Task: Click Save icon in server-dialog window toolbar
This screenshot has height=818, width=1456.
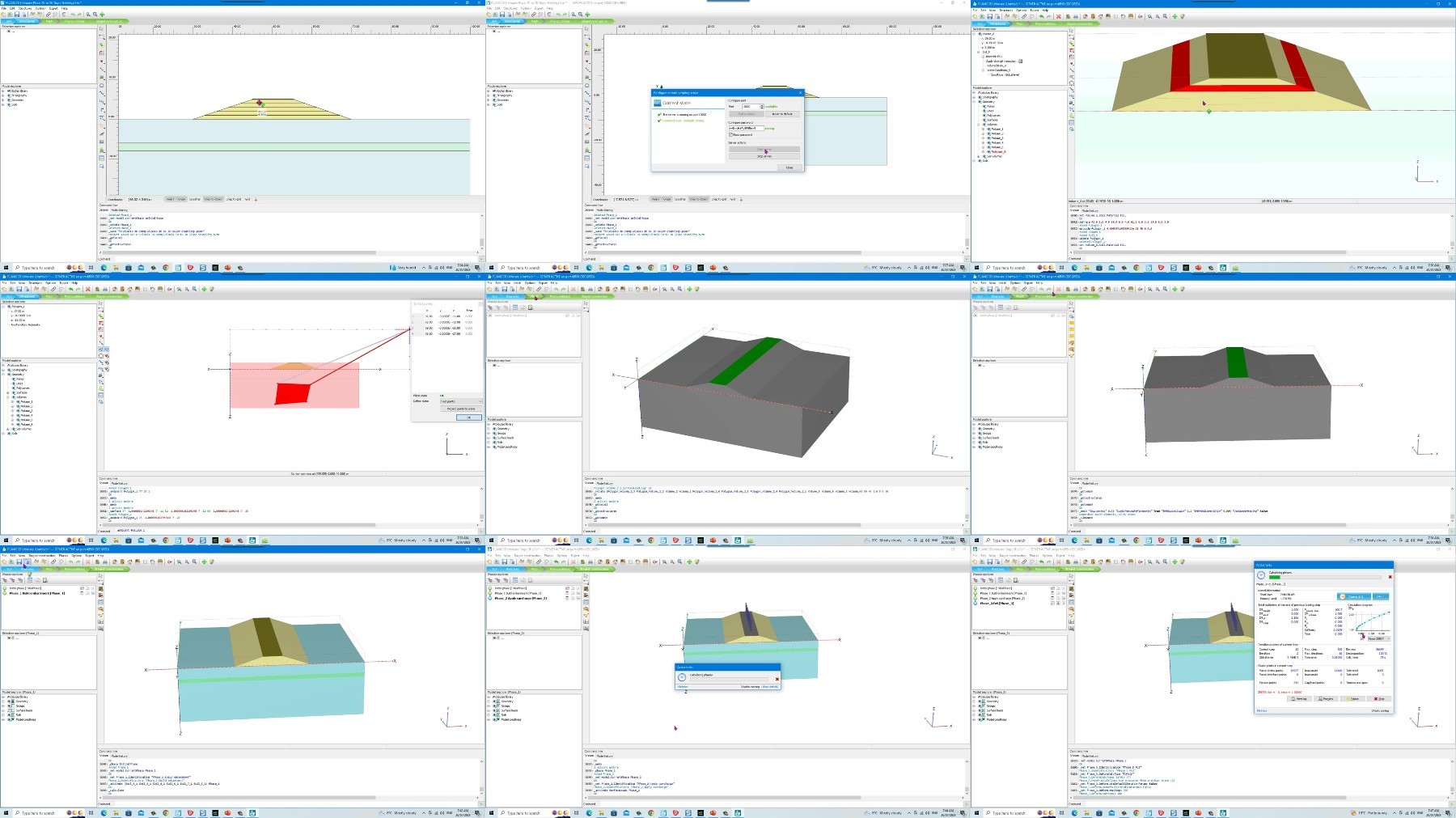Action: coord(502,15)
